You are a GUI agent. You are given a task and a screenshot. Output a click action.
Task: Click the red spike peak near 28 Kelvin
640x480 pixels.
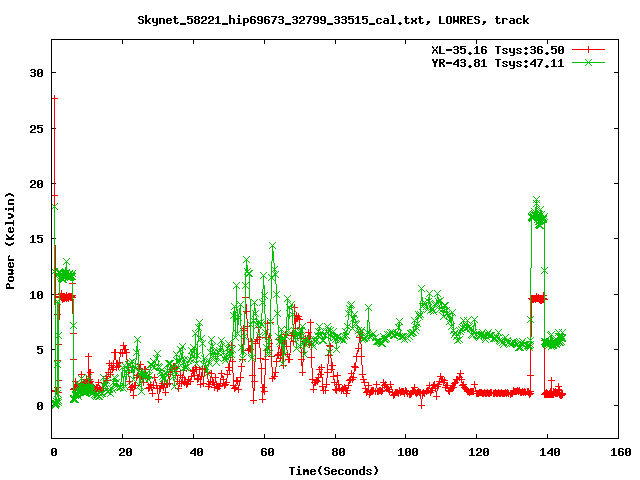(x=54, y=98)
